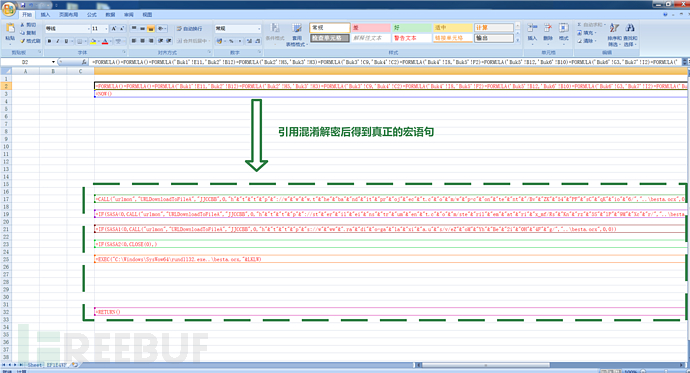The height and width of the screenshot is (373, 690).
Task: Apply the 输出 cell style
Action: pyautogui.click(x=494, y=38)
